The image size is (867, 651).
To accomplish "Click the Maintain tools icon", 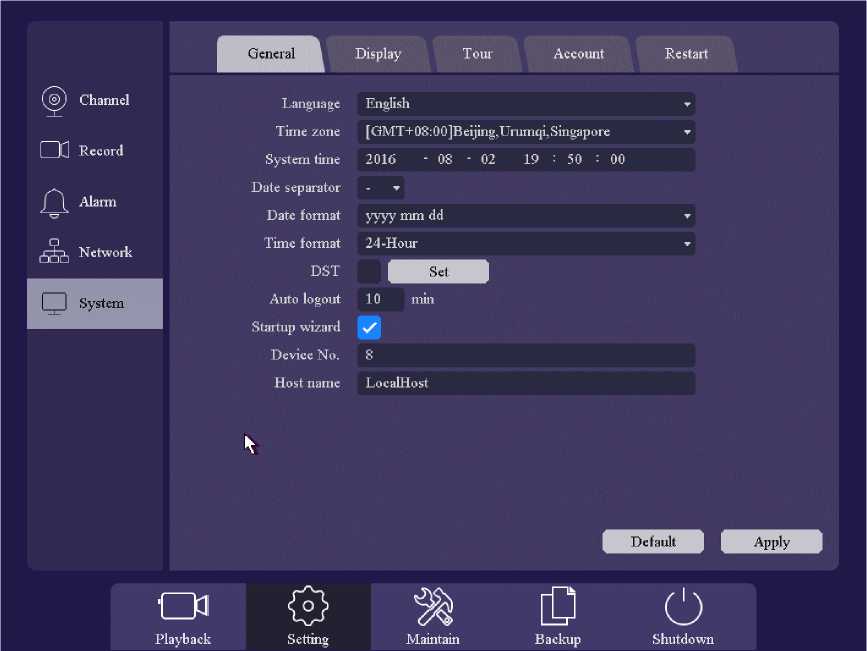I will click(x=433, y=606).
